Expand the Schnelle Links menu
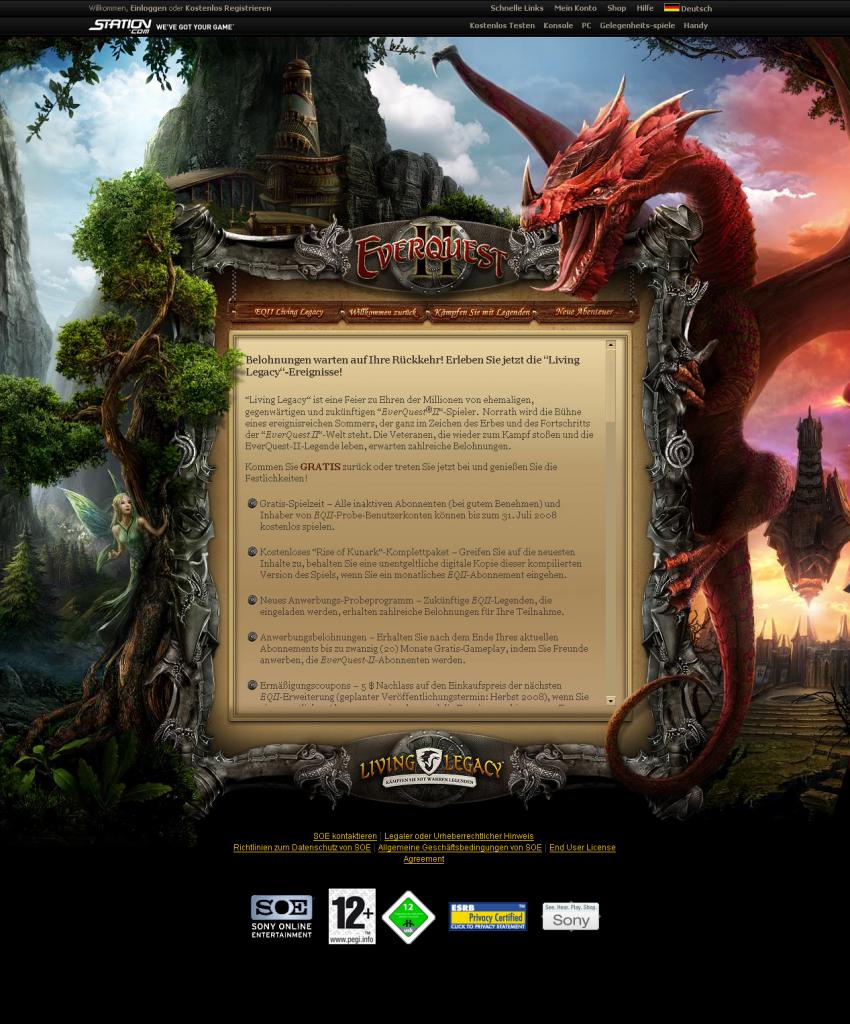The image size is (850, 1024). tap(517, 8)
